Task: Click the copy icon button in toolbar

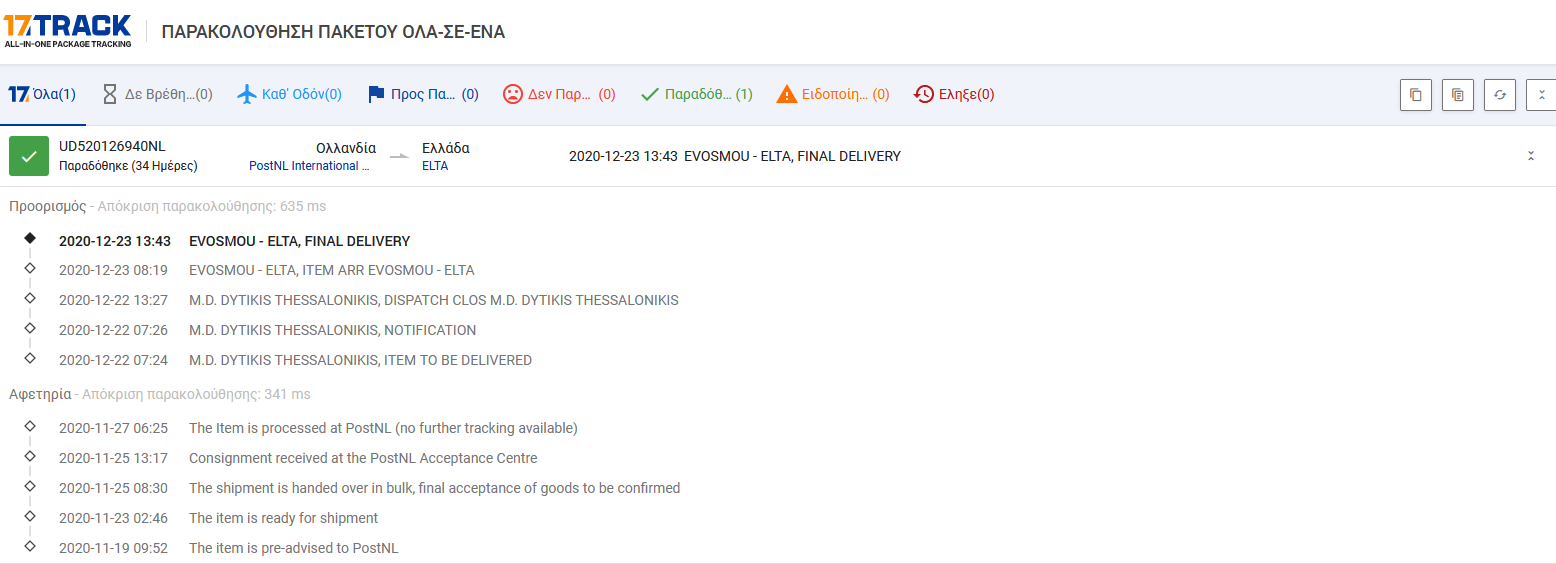Action: point(1415,94)
